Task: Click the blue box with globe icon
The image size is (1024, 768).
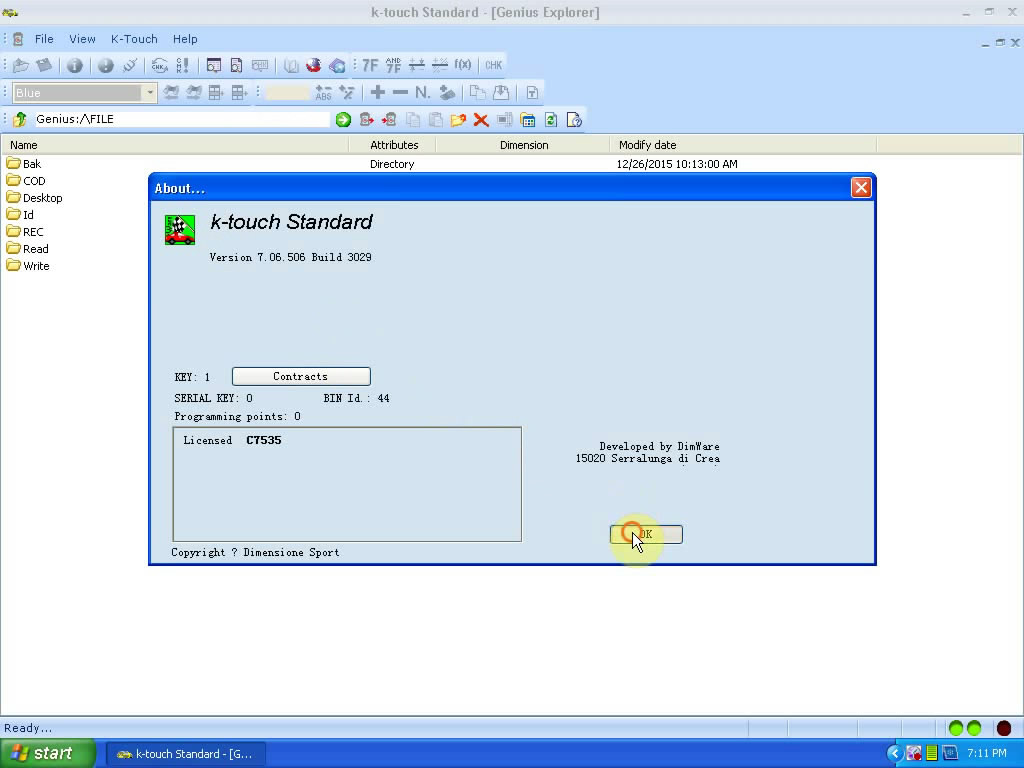Action: click(x=337, y=65)
